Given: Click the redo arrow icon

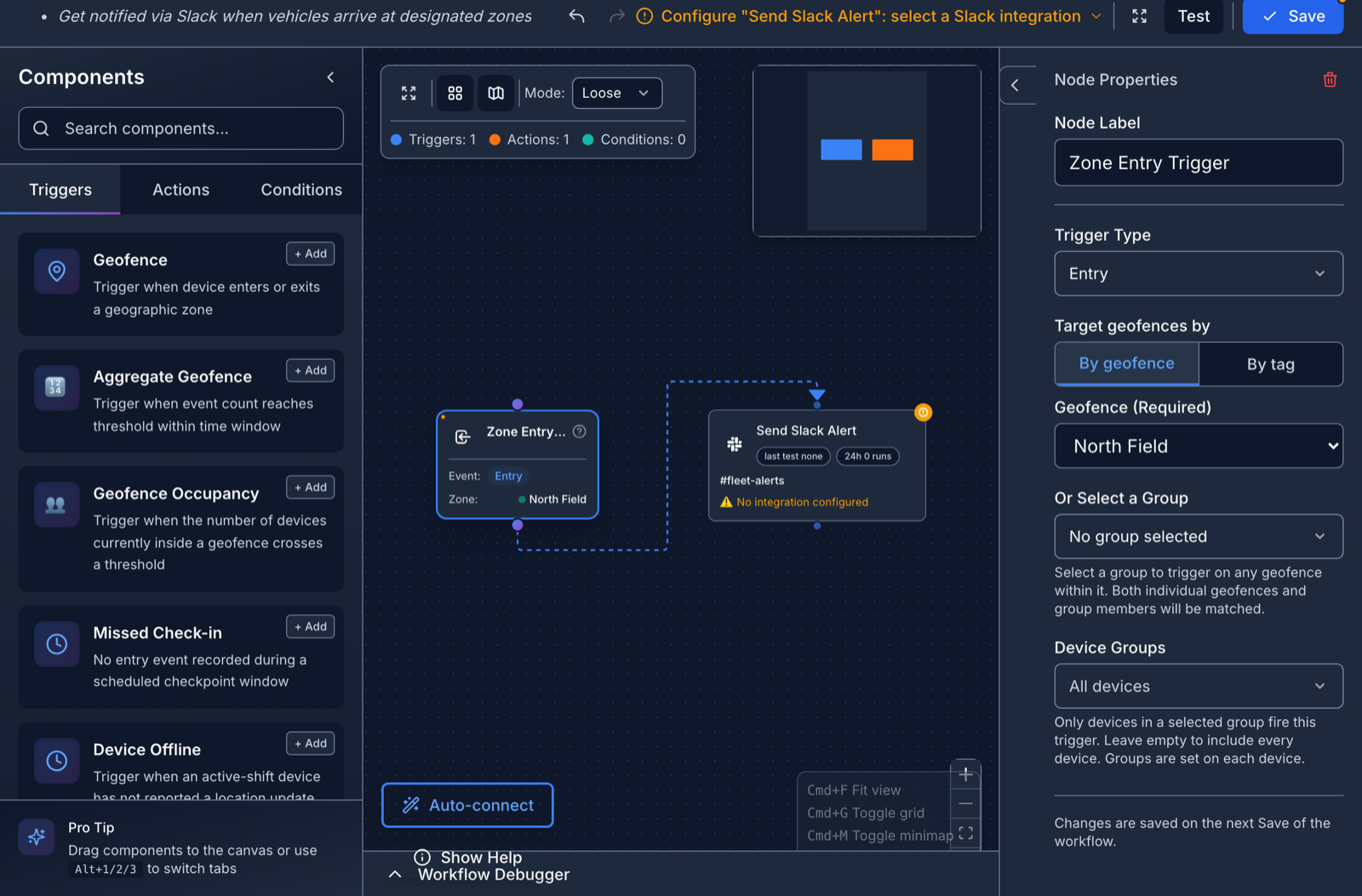Looking at the screenshot, I should (617, 16).
